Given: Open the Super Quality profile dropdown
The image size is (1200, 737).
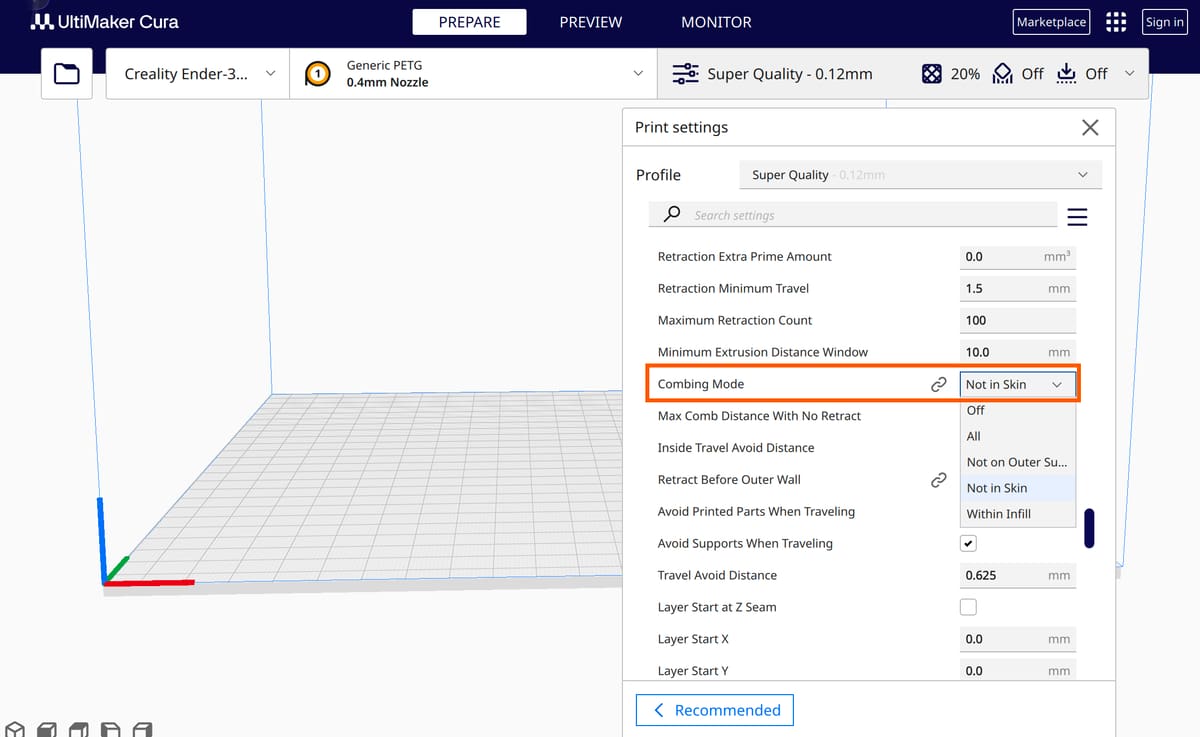Looking at the screenshot, I should (920, 175).
